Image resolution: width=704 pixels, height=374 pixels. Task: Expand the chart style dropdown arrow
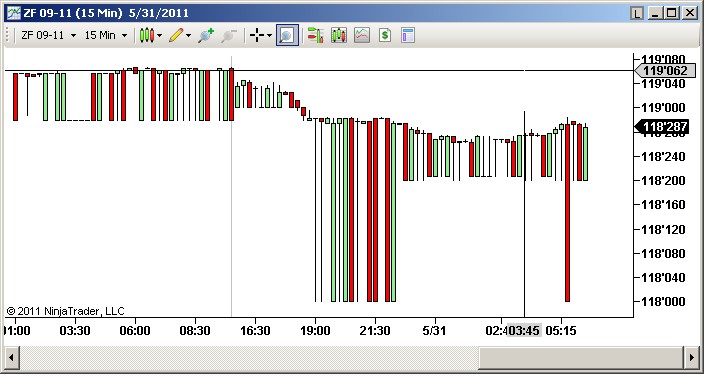click(x=159, y=35)
